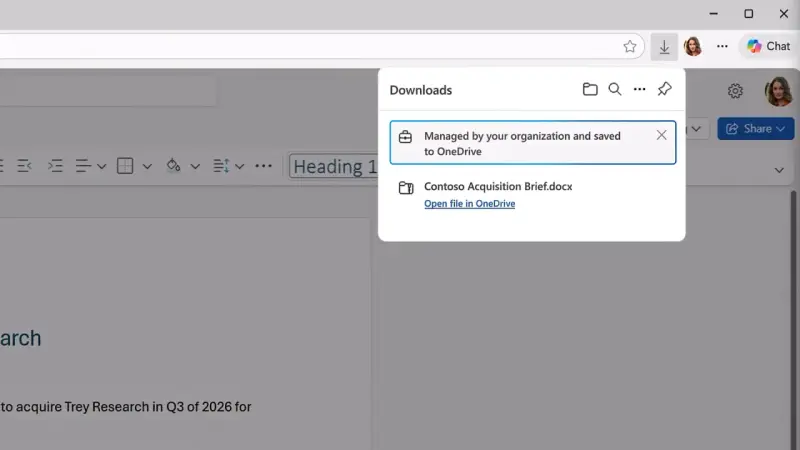
Task: Click the borders grid icon
Action: click(125, 166)
